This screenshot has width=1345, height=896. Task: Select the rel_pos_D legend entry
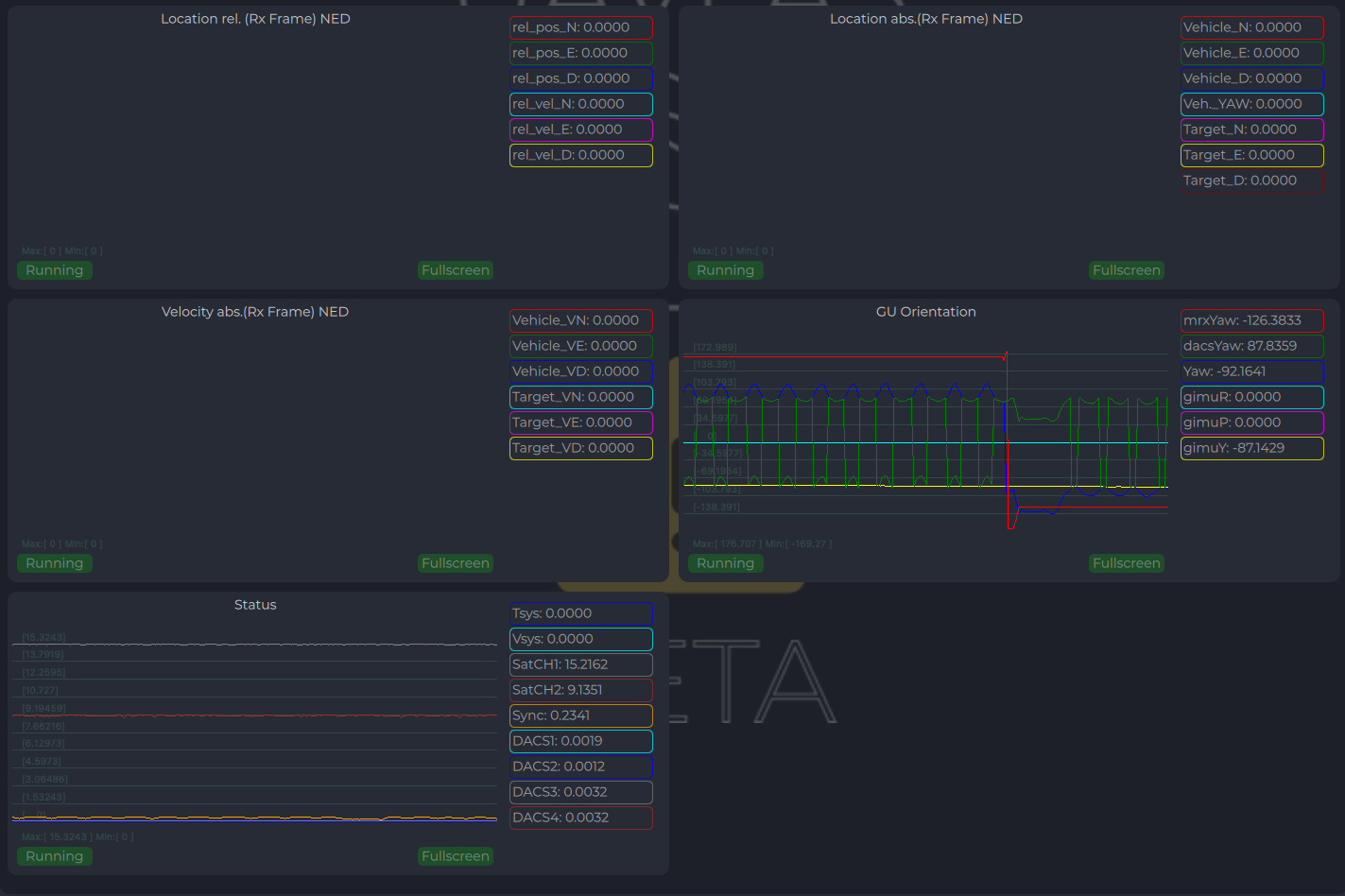581,78
